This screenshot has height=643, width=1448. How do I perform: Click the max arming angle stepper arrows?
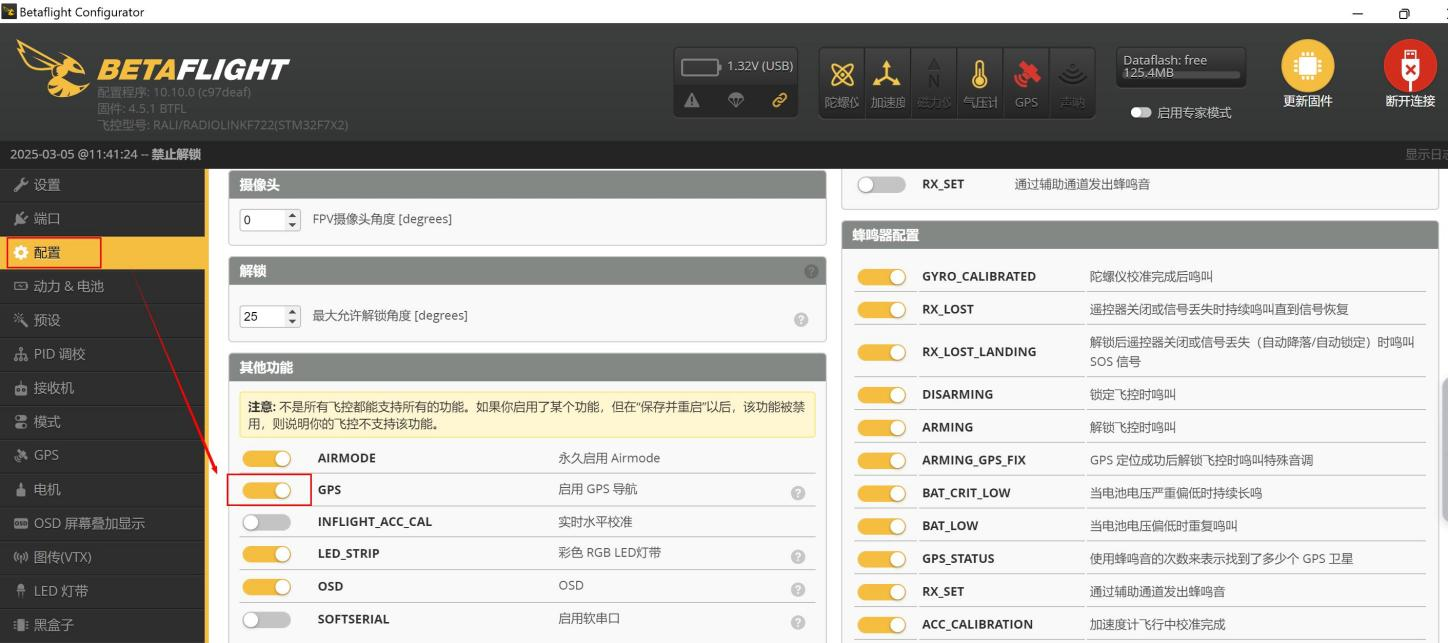292,316
